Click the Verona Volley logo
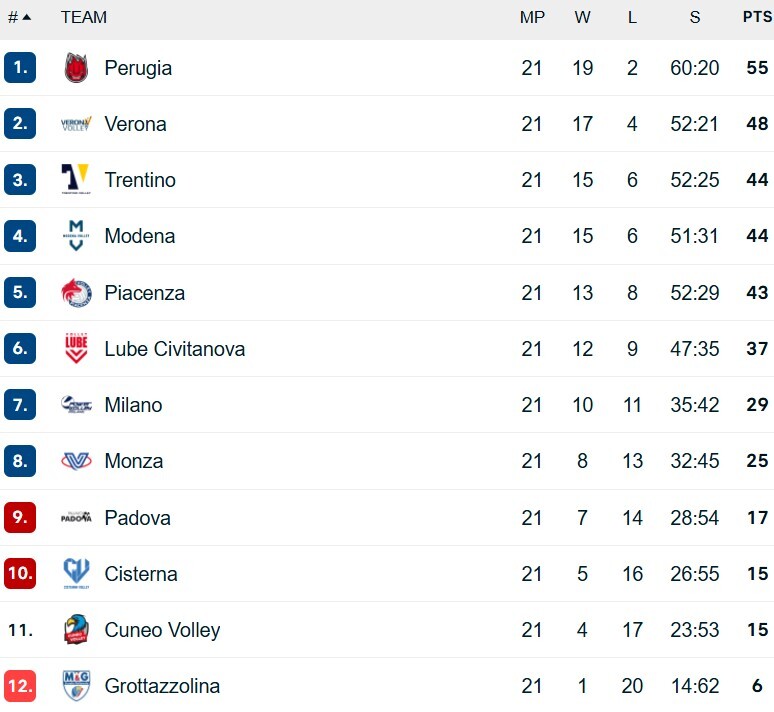 click(x=76, y=124)
